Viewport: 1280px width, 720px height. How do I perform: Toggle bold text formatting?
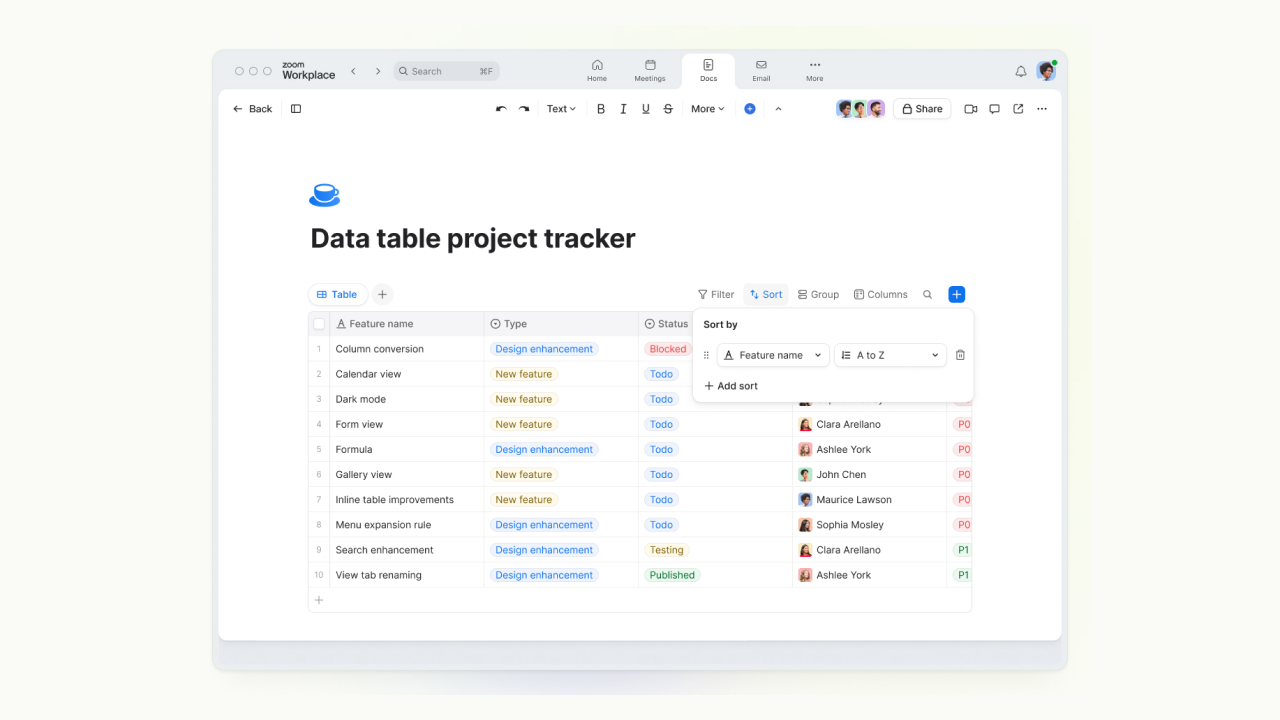[601, 109]
